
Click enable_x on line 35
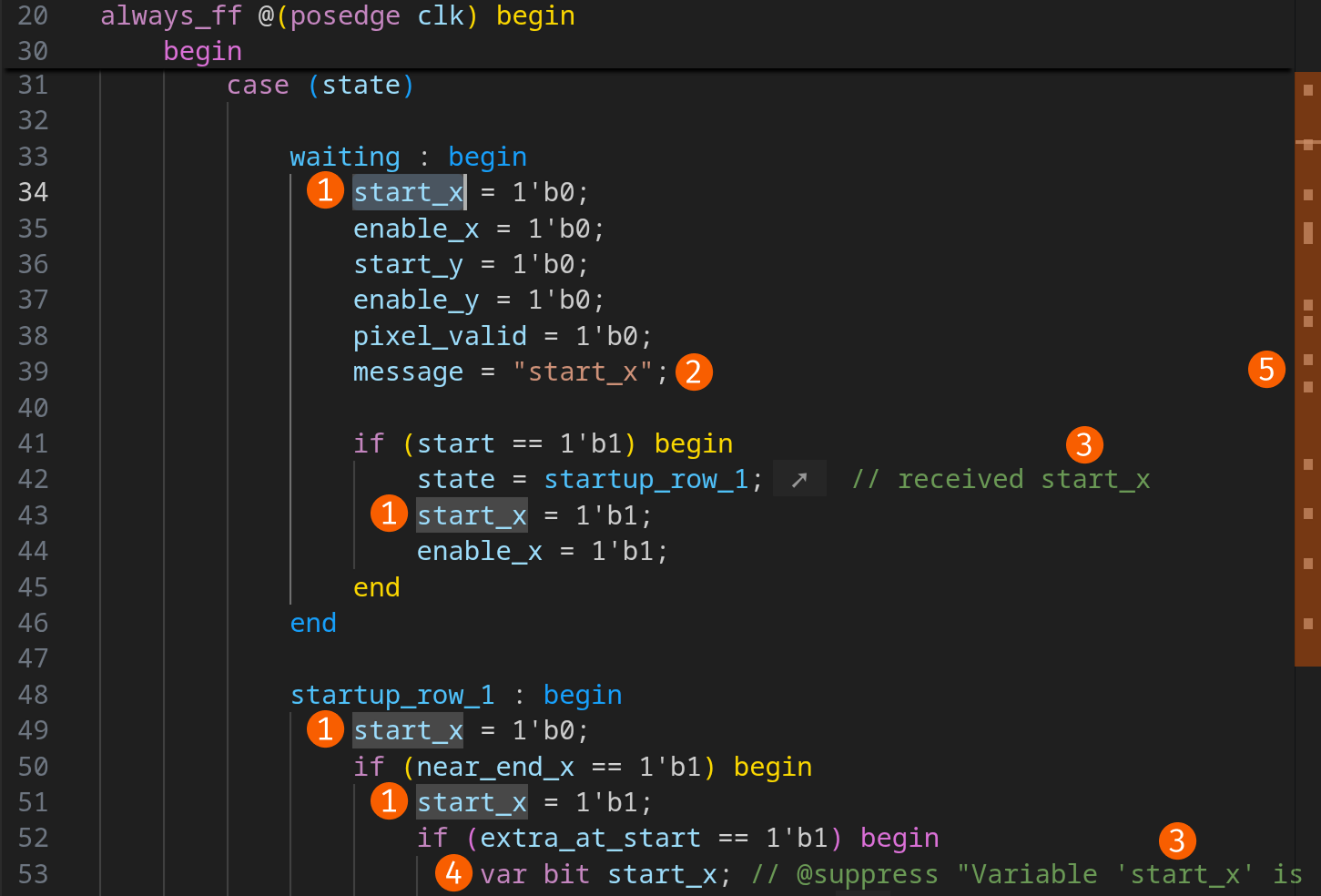pos(416,229)
